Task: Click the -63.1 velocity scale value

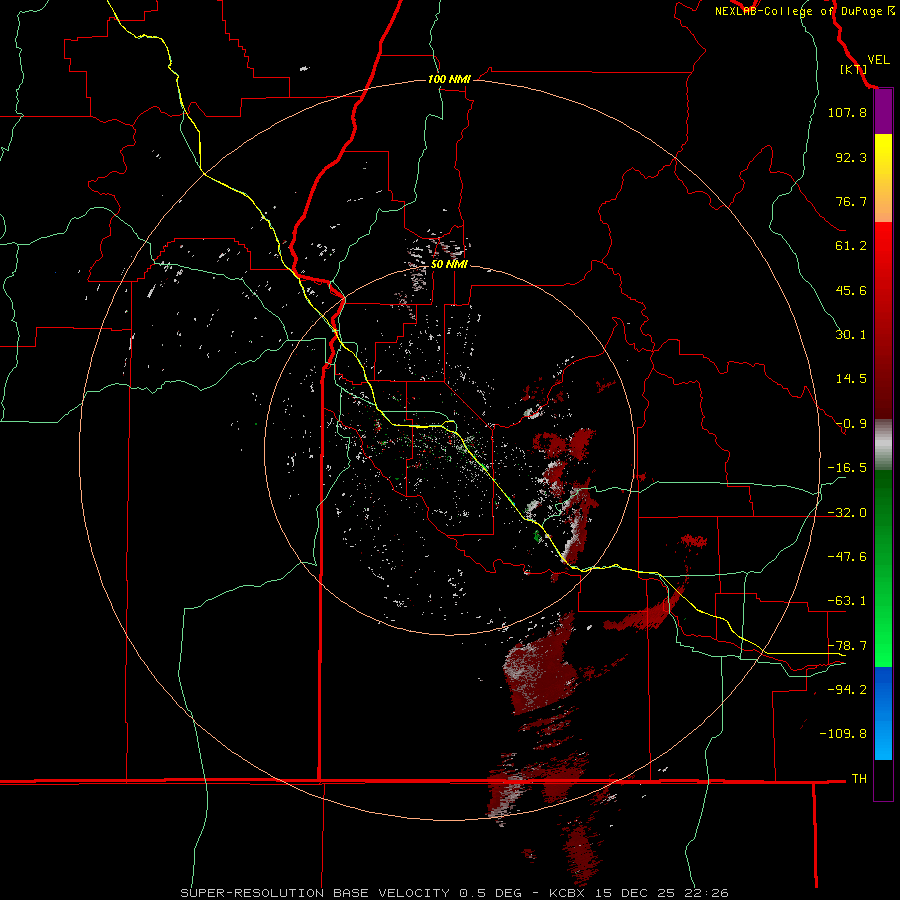Action: 847,601
